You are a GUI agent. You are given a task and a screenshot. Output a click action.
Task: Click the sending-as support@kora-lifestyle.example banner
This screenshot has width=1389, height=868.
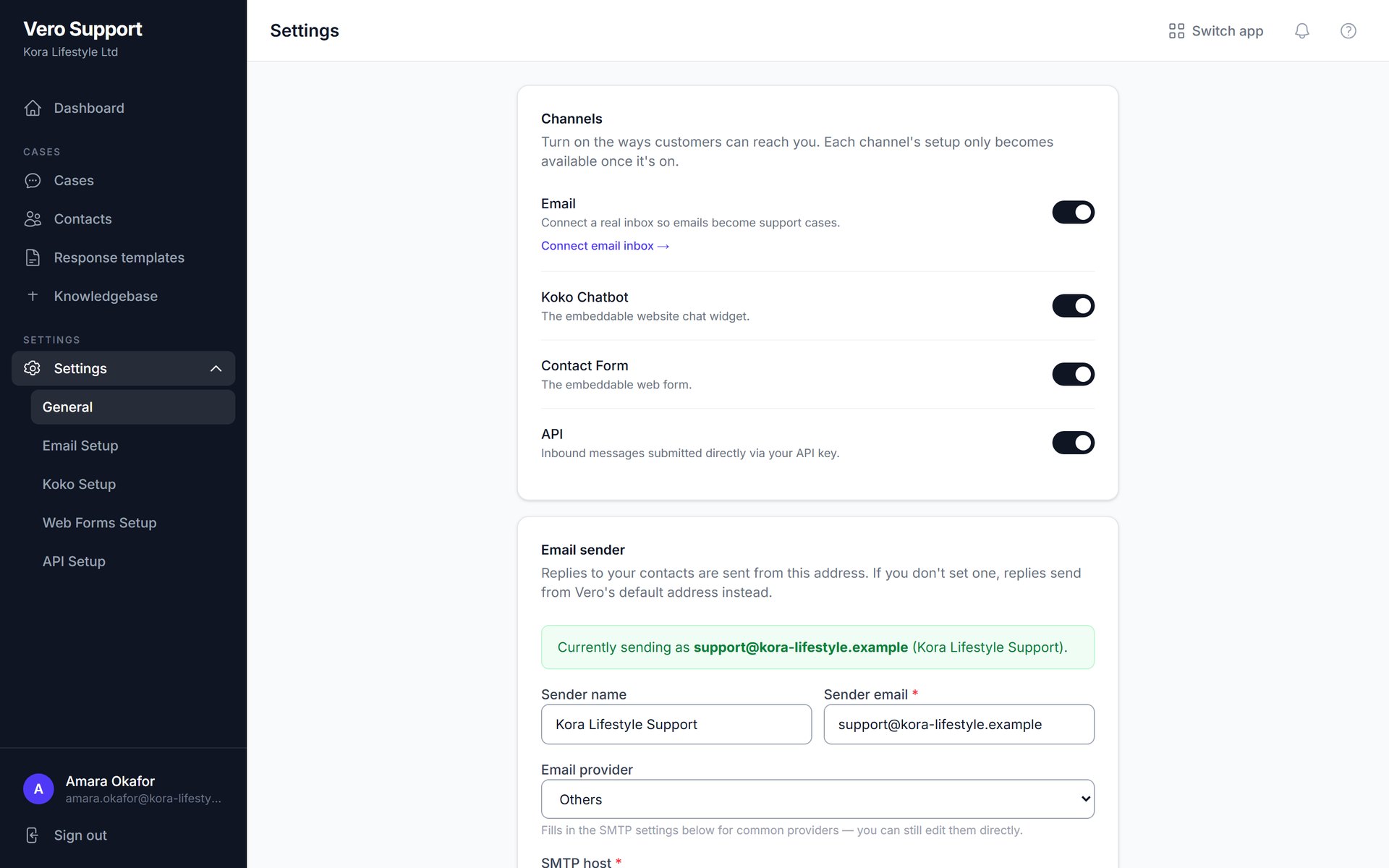[817, 647]
